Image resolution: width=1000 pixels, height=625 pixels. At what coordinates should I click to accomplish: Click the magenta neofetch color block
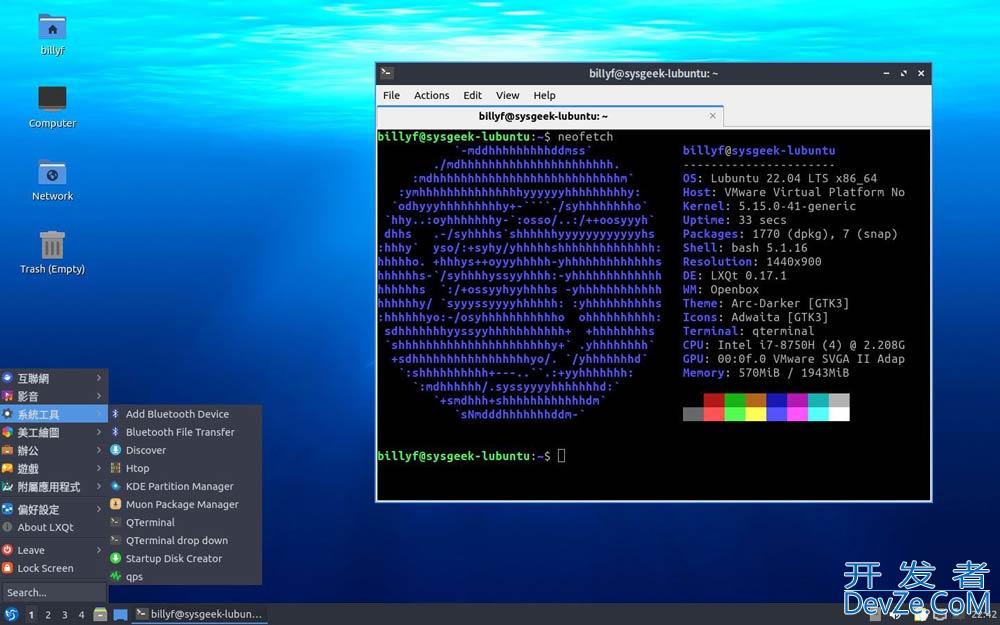click(797, 414)
